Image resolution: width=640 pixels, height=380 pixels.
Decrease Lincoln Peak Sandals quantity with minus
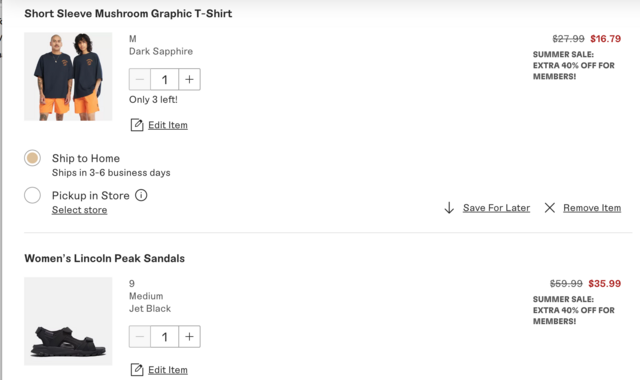(x=140, y=336)
